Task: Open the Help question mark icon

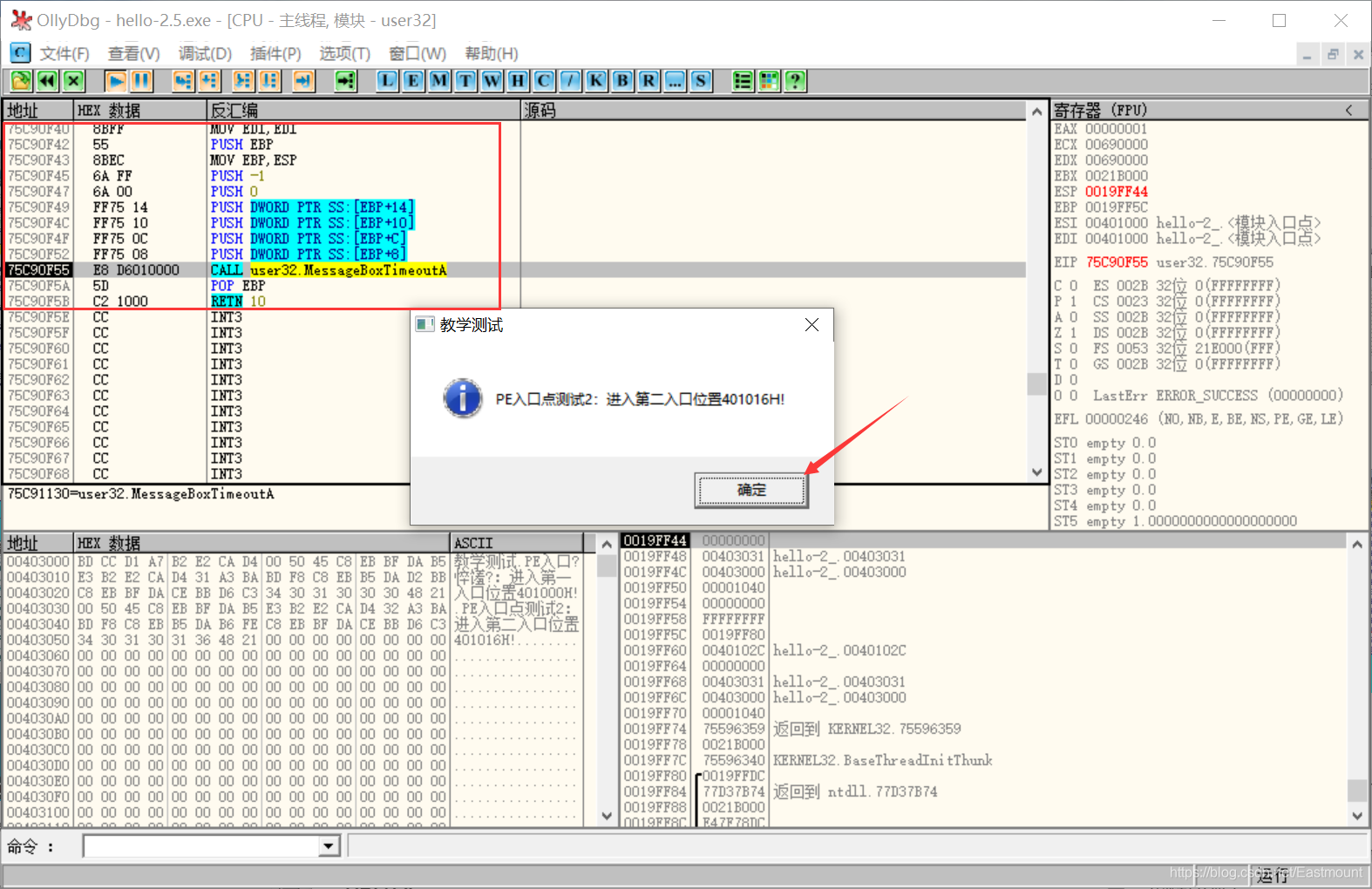Action: pyautogui.click(x=795, y=81)
